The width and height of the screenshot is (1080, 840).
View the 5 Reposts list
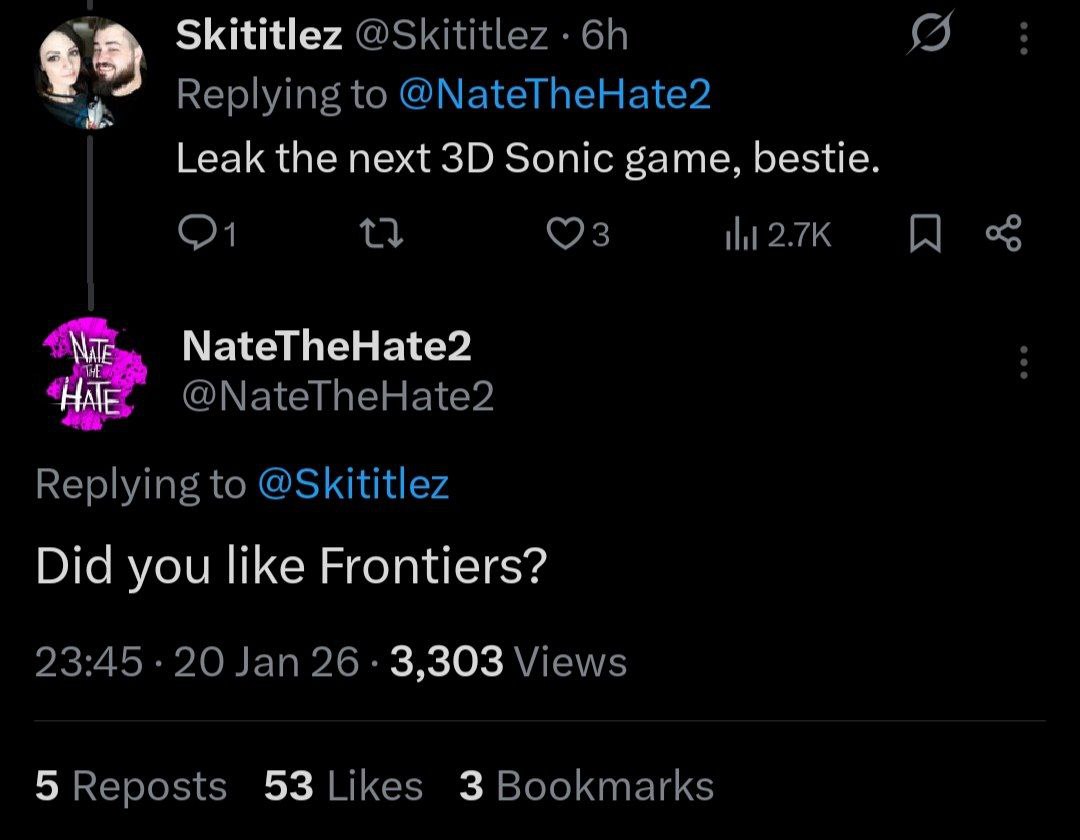point(131,786)
